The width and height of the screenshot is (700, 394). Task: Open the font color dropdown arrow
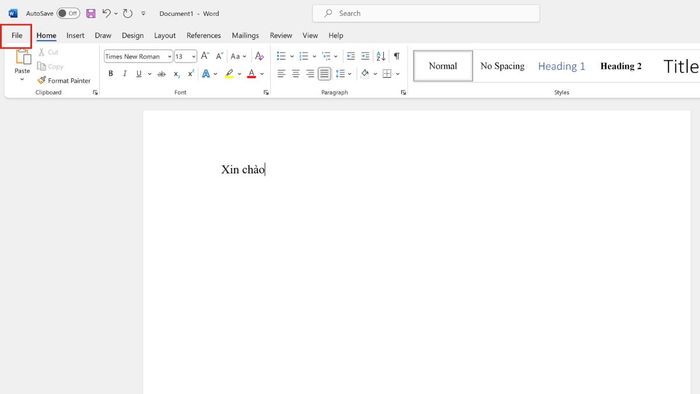pyautogui.click(x=262, y=74)
